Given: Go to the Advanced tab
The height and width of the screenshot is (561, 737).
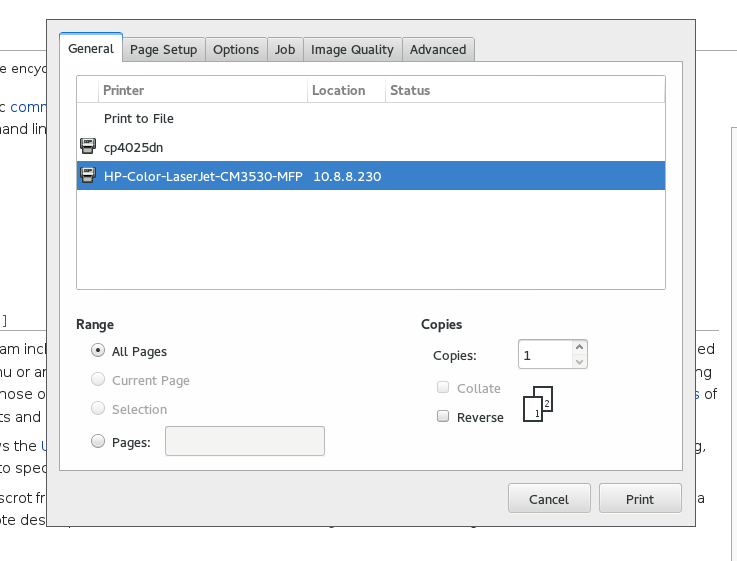Looking at the screenshot, I should [438, 49].
